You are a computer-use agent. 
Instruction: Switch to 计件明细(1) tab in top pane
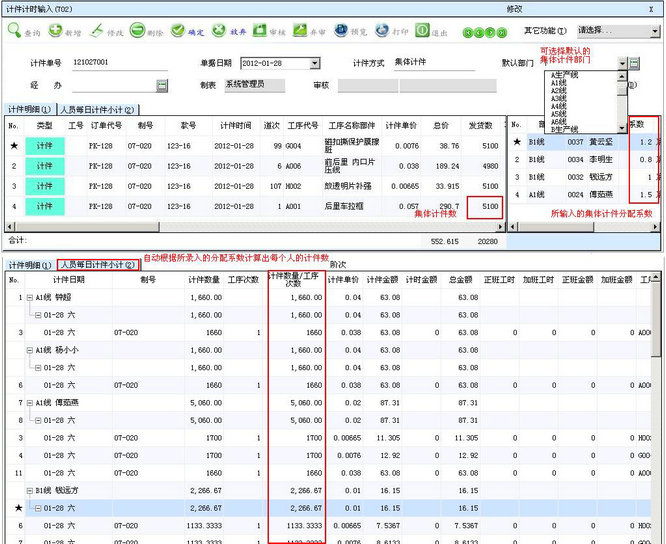[29, 110]
